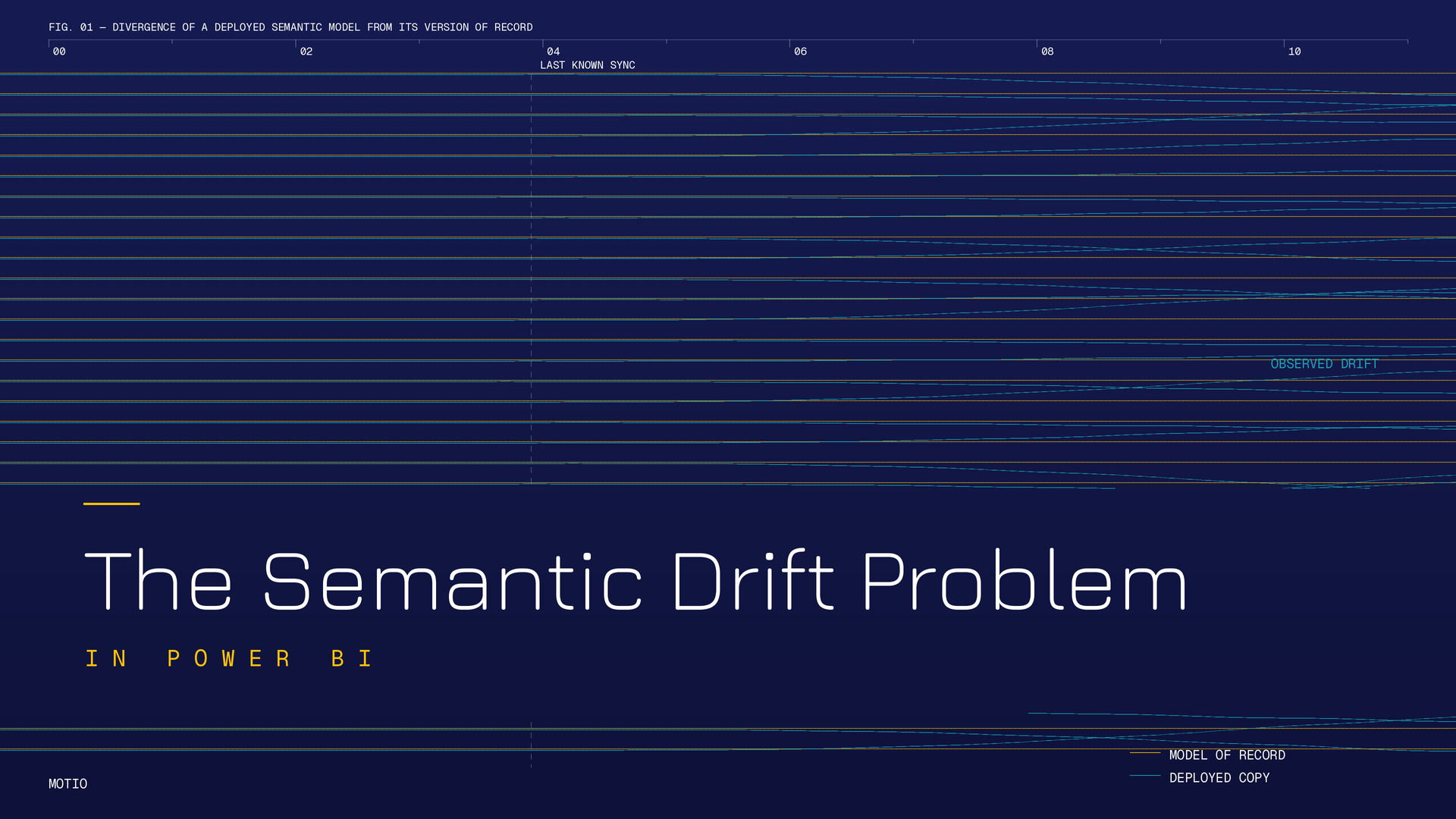Click the 'MODEL OF RECORD' legend label
Screen dimensions: 1456x819
coord(1227,755)
